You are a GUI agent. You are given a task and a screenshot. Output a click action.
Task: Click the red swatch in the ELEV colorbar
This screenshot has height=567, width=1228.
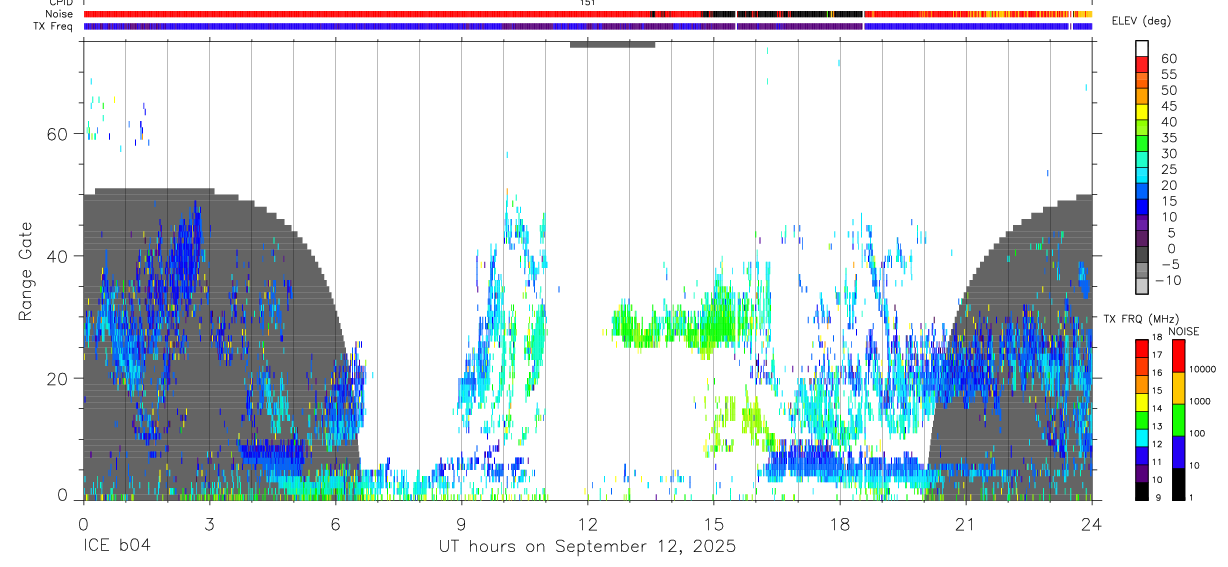(1142, 64)
